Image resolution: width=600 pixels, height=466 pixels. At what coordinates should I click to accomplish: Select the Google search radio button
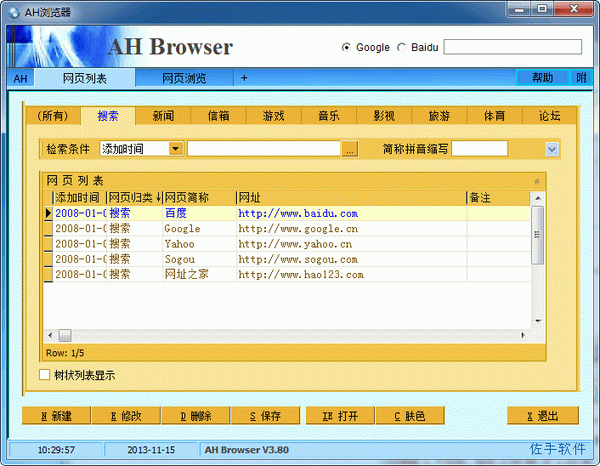point(346,47)
